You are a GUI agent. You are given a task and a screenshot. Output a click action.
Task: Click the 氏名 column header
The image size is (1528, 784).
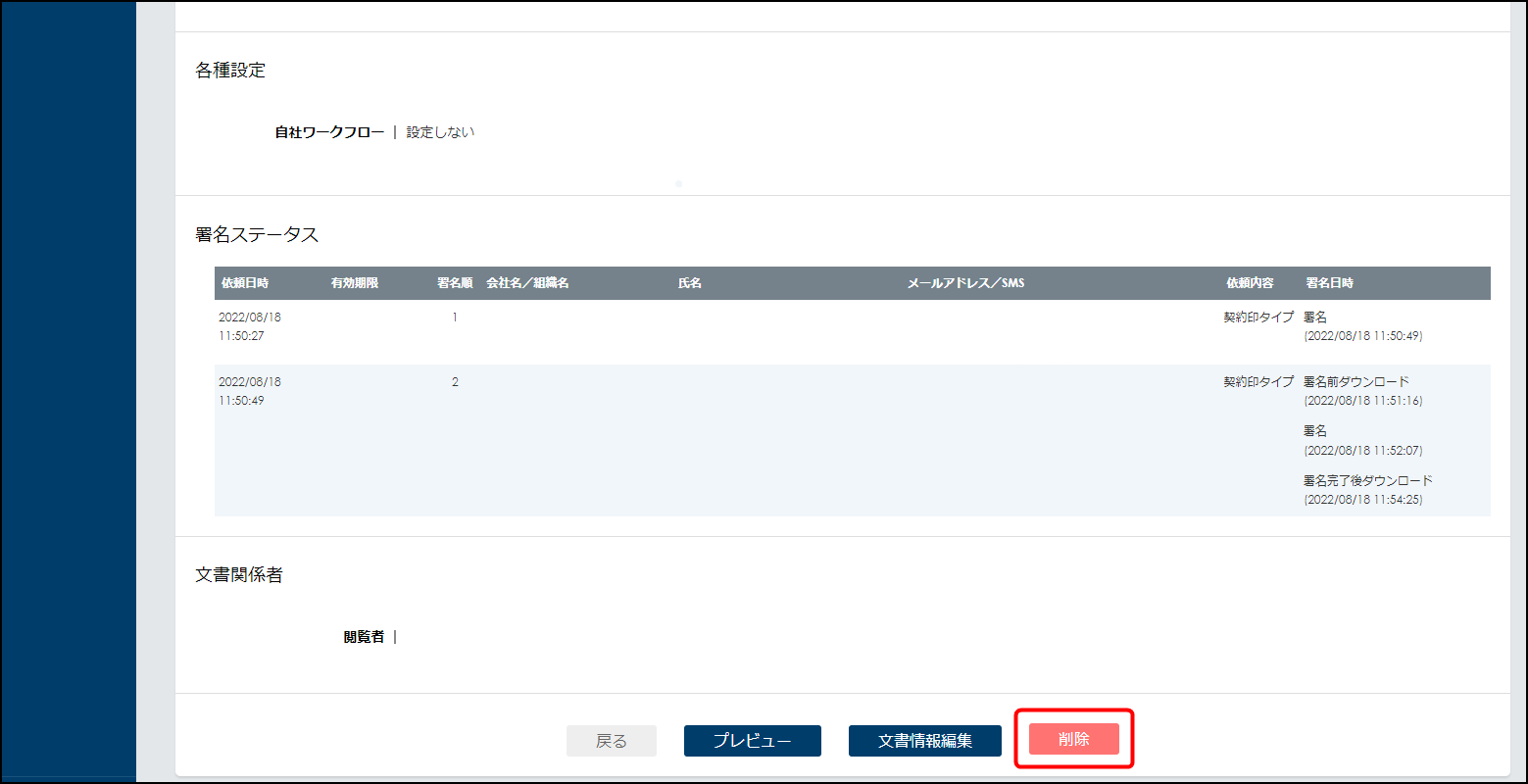click(690, 283)
